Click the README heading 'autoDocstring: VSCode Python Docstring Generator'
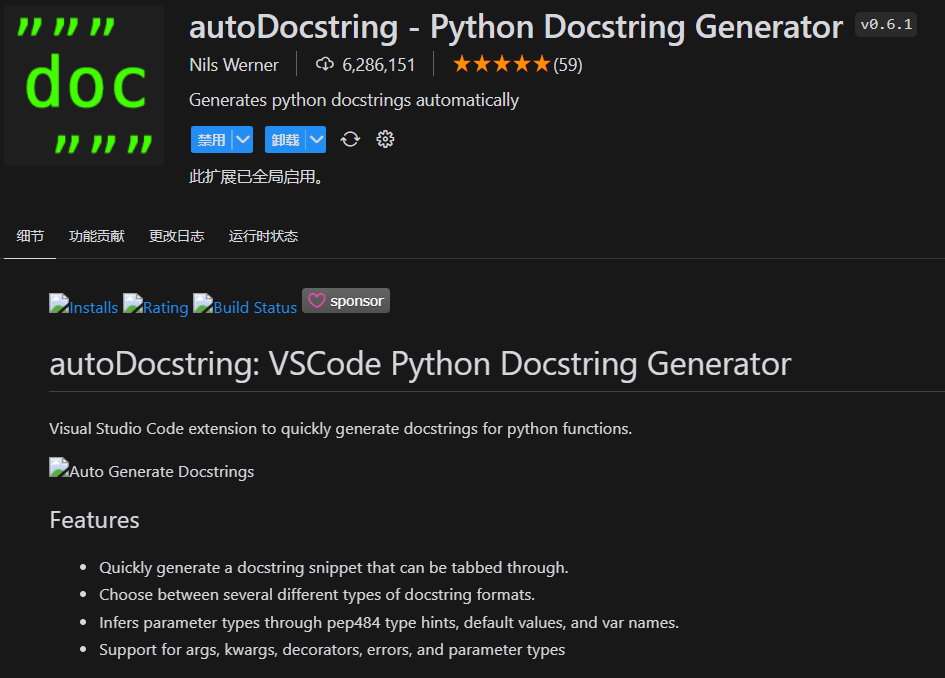The height and width of the screenshot is (678, 945). click(420, 364)
